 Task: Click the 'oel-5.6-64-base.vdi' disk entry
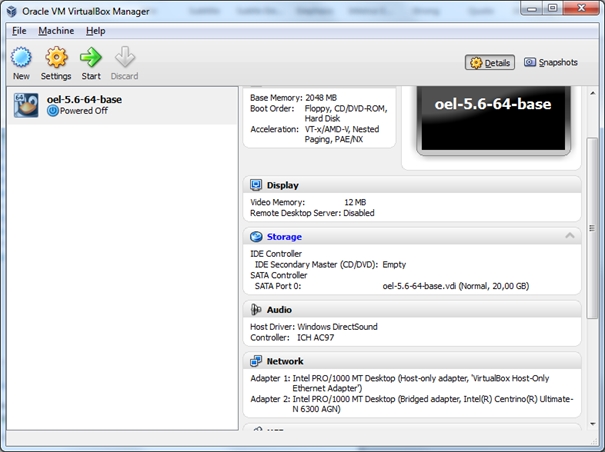(456, 286)
